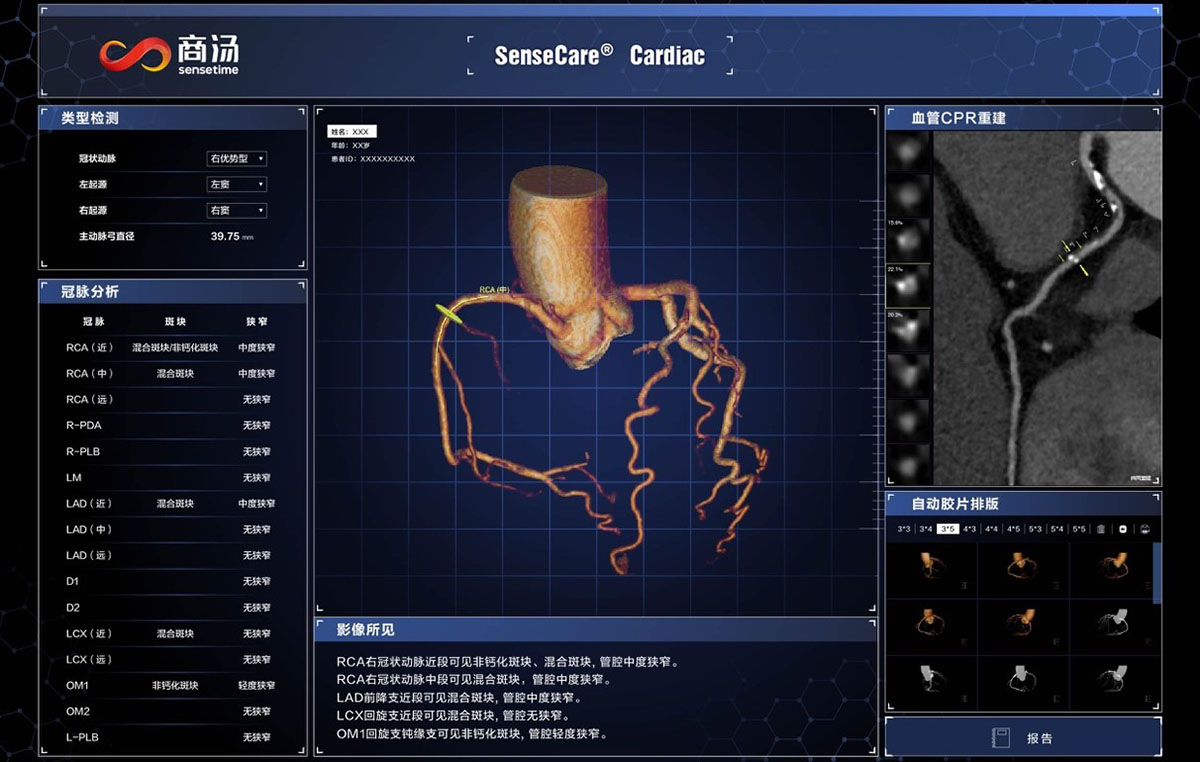The width and height of the screenshot is (1200, 762).
Task: Click the white square icon beside trash
Action: click(1123, 529)
